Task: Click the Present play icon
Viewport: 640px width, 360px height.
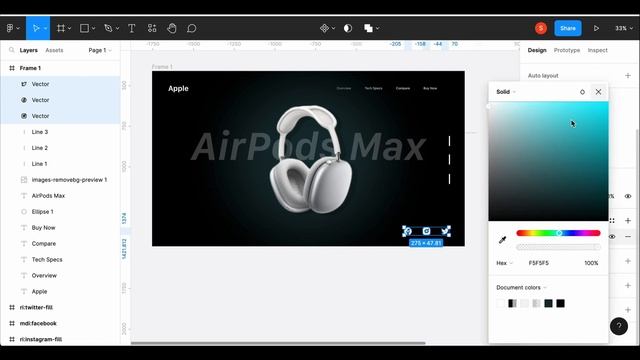Action: tap(596, 28)
